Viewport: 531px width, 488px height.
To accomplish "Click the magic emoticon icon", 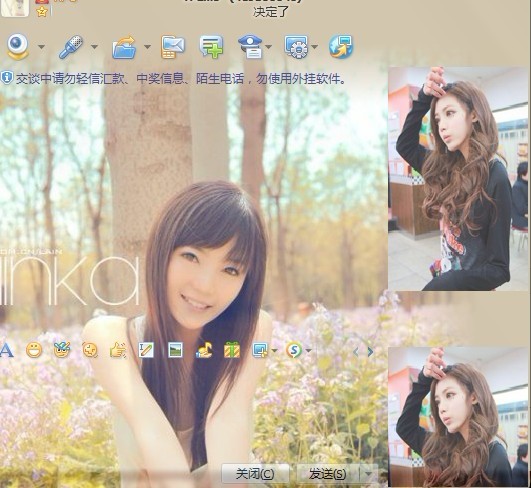I will click(x=62, y=350).
